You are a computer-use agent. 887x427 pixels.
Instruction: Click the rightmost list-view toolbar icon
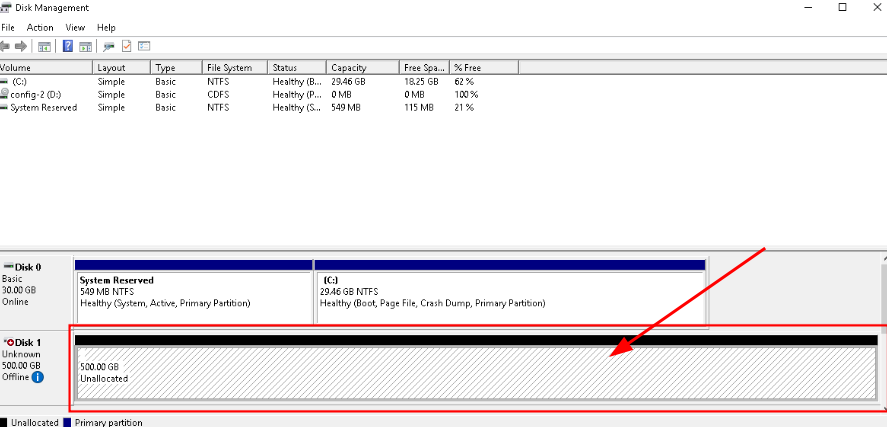[144, 46]
